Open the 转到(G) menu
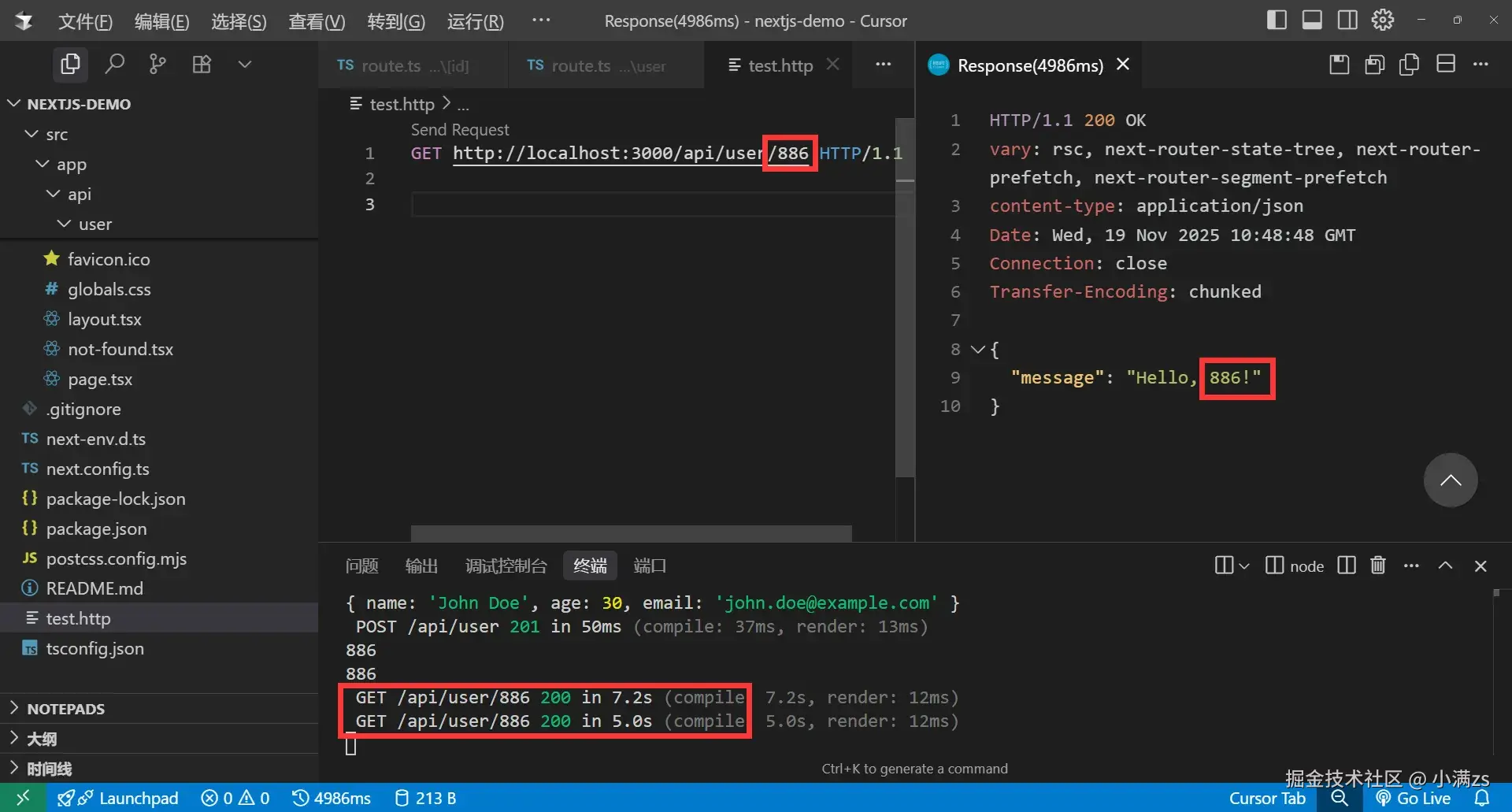 coord(396,21)
